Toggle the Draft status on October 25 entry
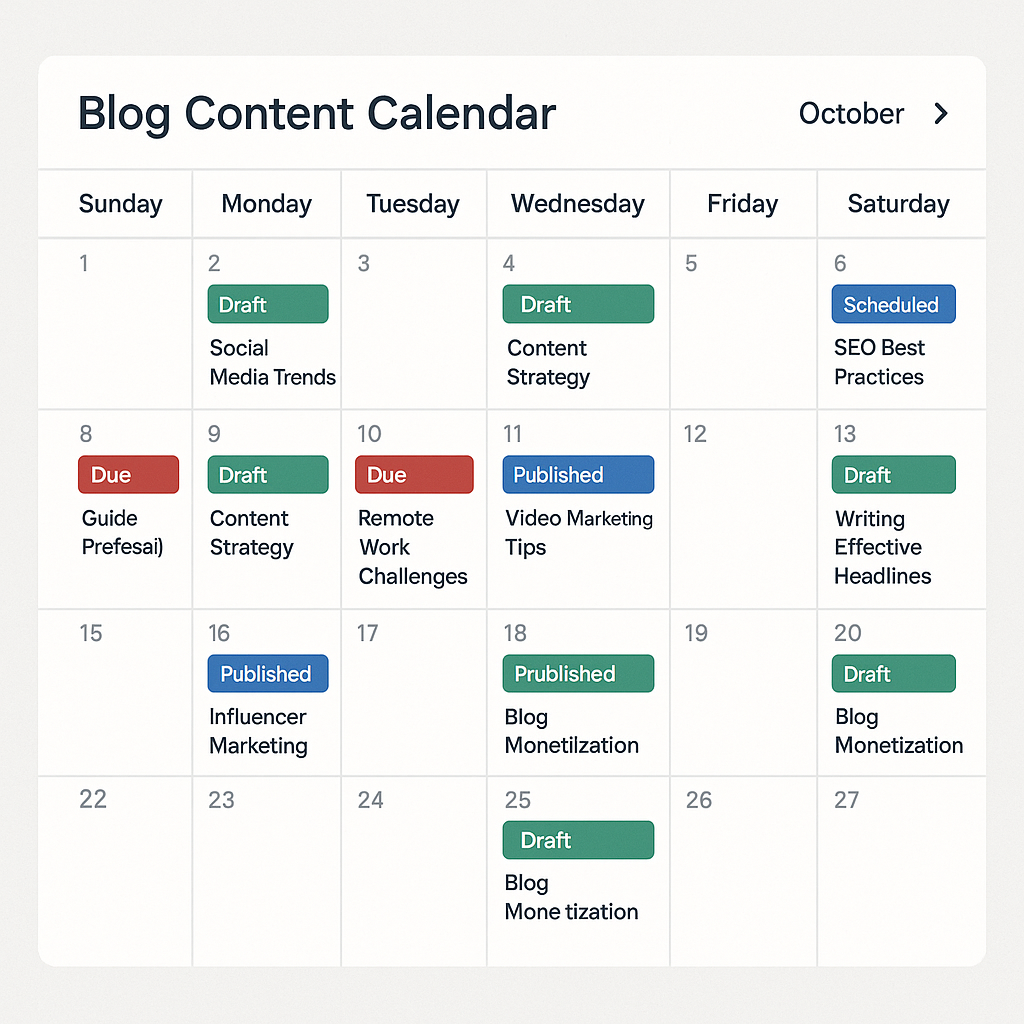Screen dimensions: 1024x1024 [x=578, y=840]
